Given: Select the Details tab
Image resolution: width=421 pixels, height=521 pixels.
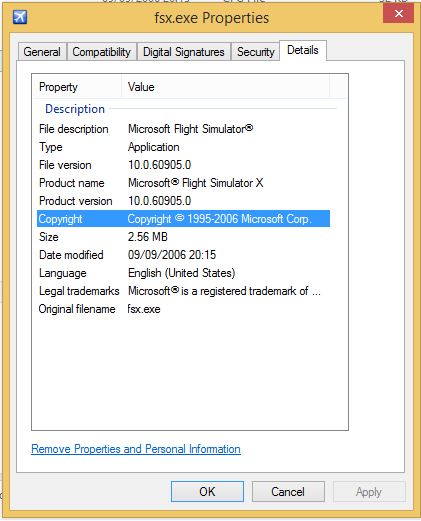Looking at the screenshot, I should (x=303, y=50).
